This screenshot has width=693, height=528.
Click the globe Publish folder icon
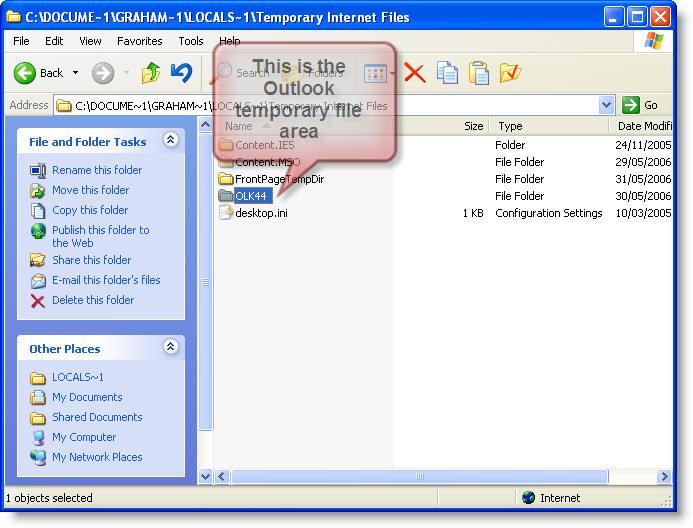pos(38,231)
